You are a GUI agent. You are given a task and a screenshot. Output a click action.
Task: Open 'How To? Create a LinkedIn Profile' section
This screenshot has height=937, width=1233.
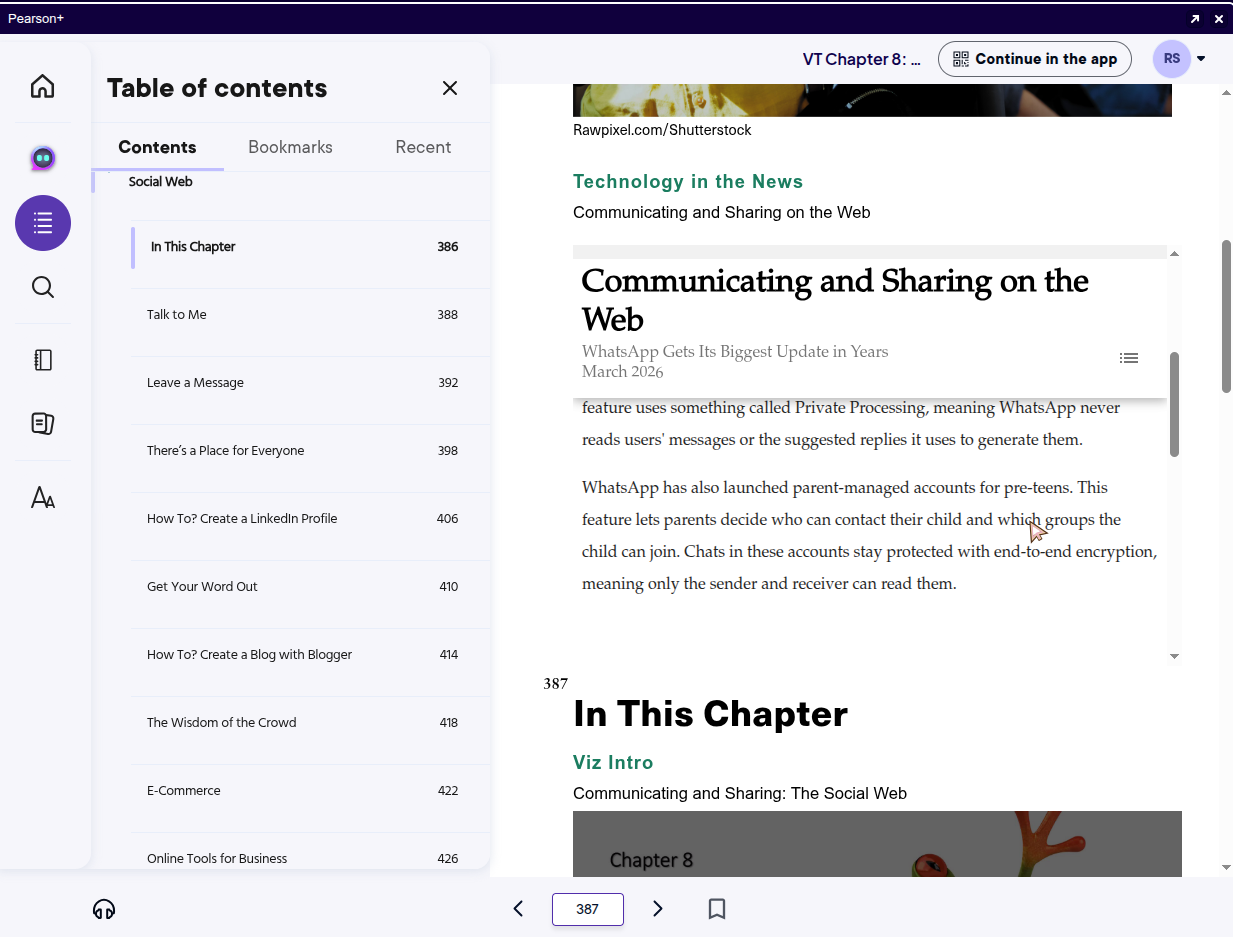pyautogui.click(x=242, y=519)
